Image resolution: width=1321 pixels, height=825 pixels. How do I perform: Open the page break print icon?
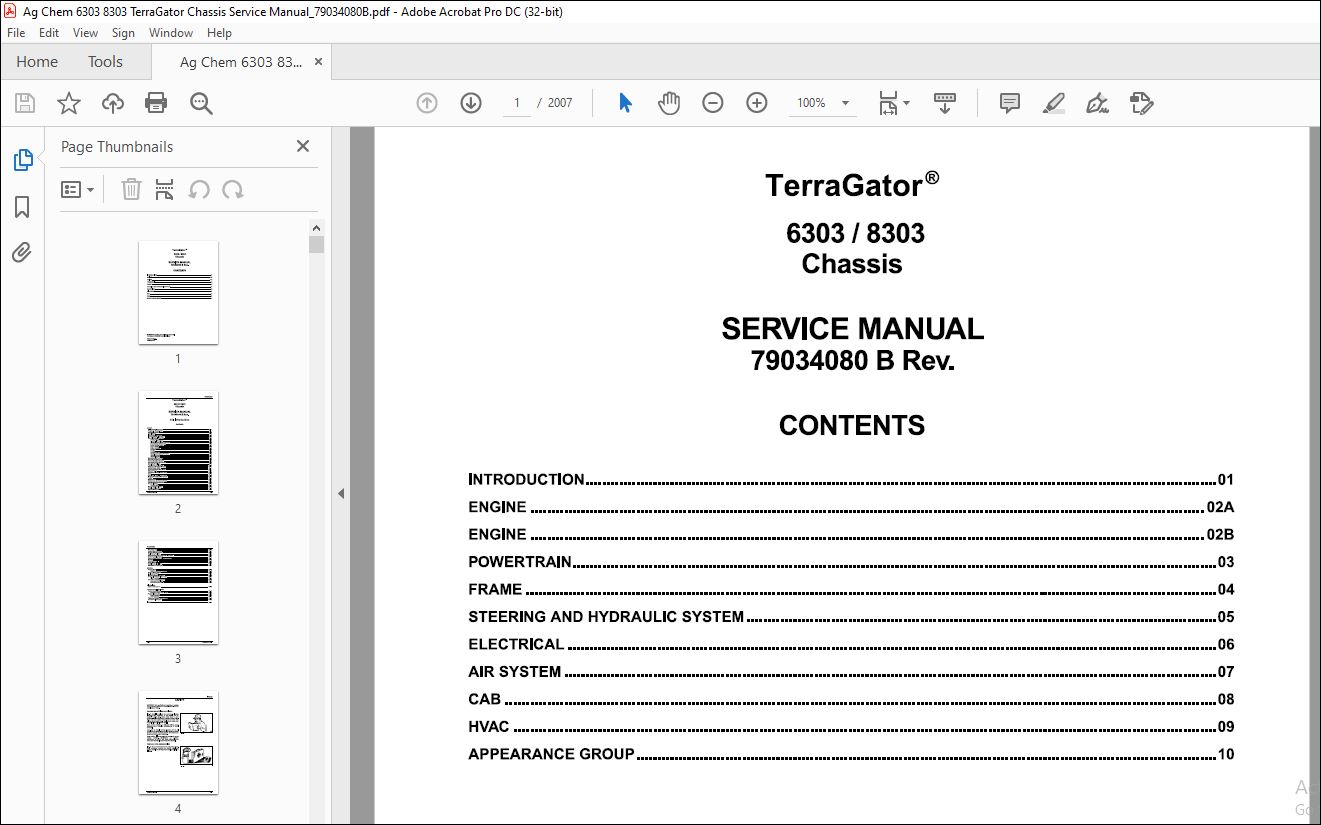point(165,189)
